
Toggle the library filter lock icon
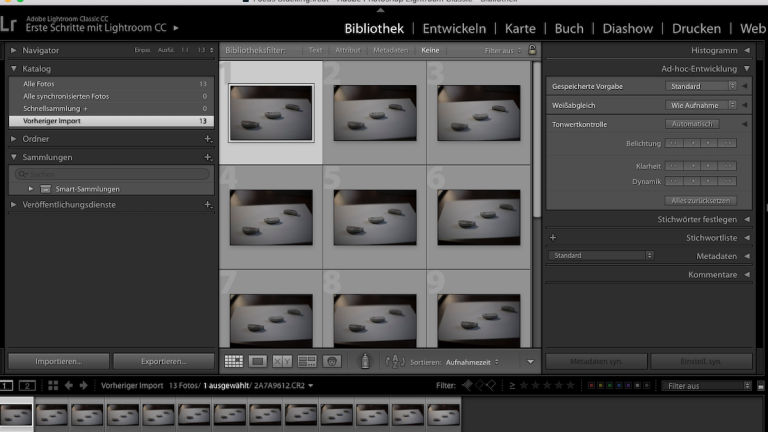tap(532, 49)
